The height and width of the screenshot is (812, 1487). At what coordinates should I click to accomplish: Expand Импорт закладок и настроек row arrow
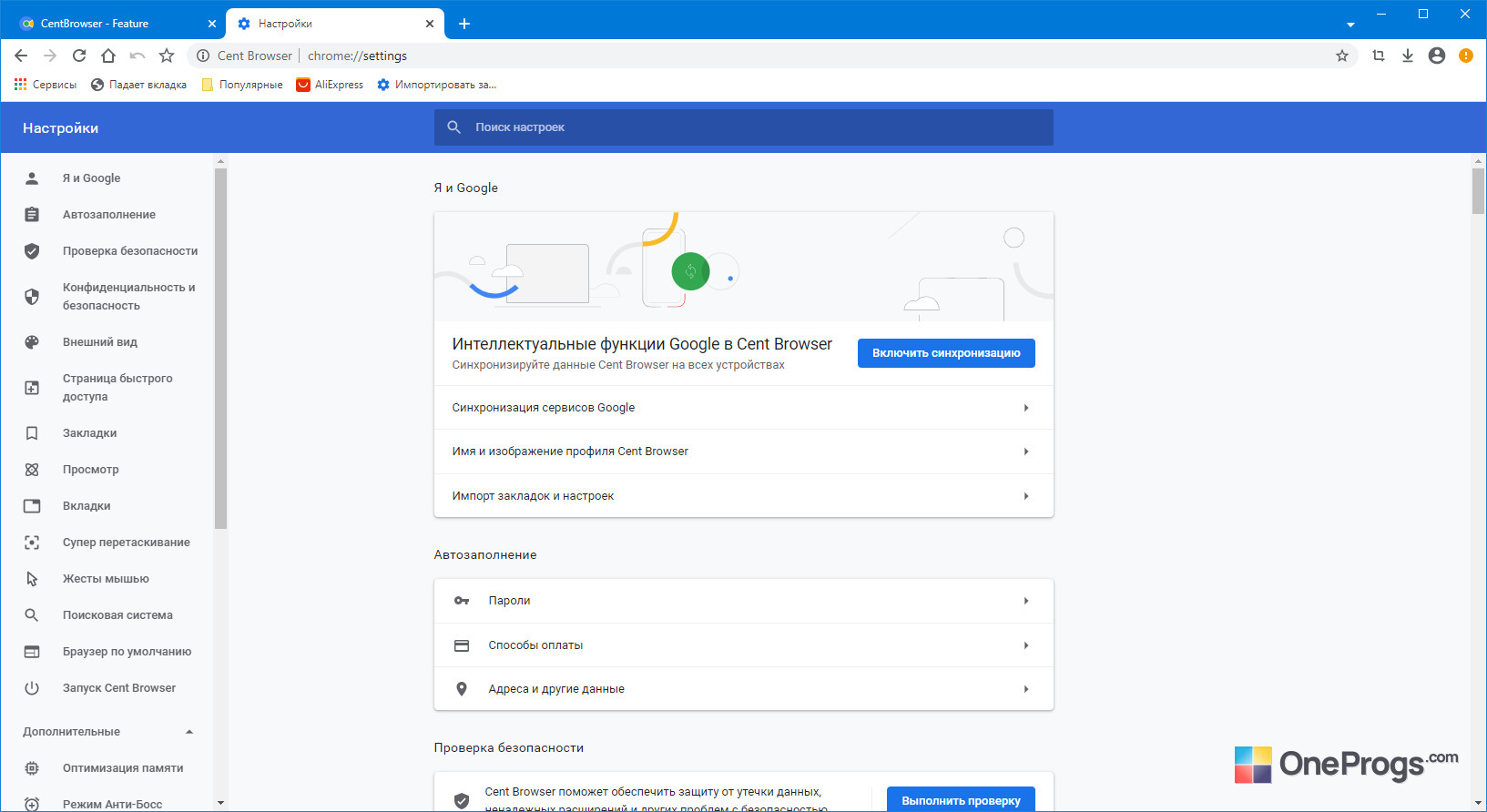[1026, 496]
